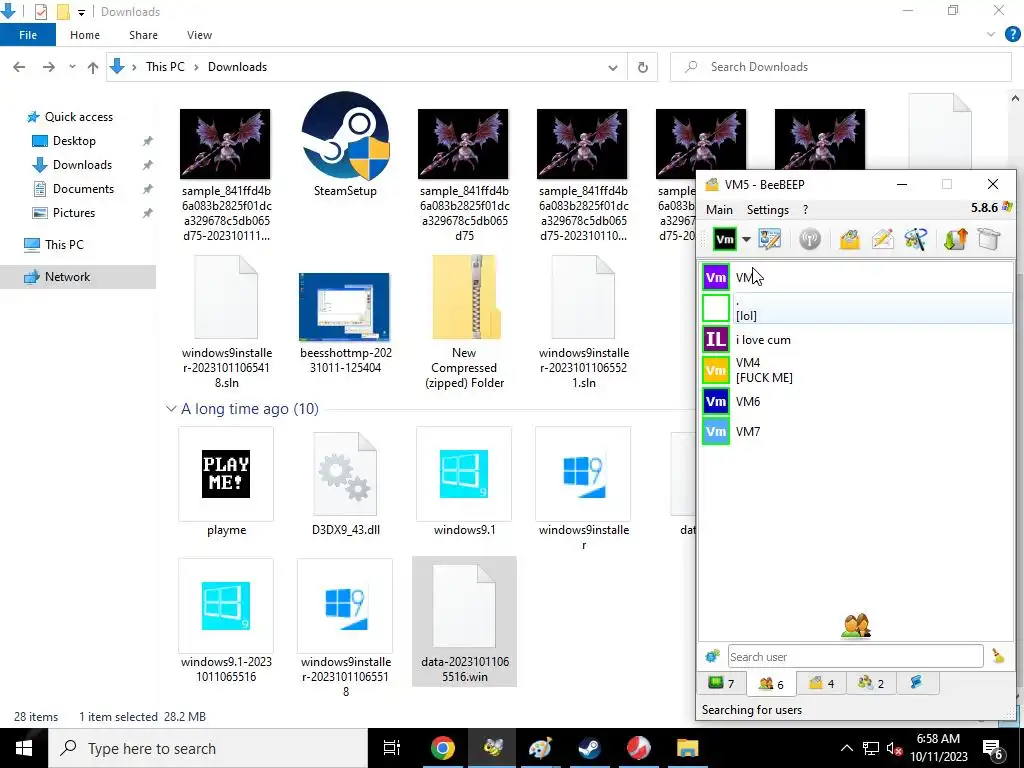The image size is (1024, 768).
Task: Open the edit profile card icon in BeeBEEP
Action: click(770, 240)
